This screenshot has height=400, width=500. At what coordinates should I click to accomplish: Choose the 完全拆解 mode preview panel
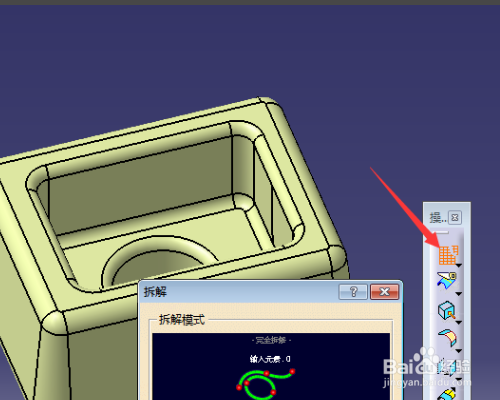click(x=271, y=366)
